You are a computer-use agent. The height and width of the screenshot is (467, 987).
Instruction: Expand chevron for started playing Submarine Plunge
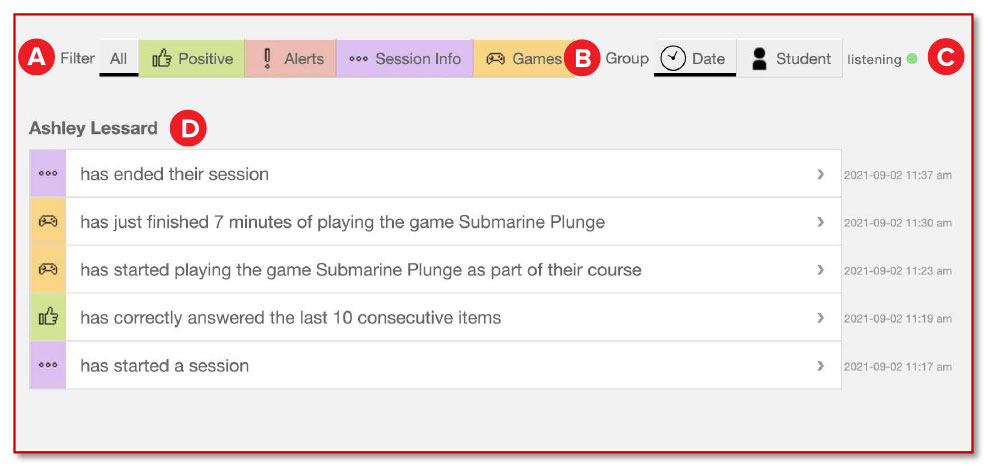tap(820, 269)
